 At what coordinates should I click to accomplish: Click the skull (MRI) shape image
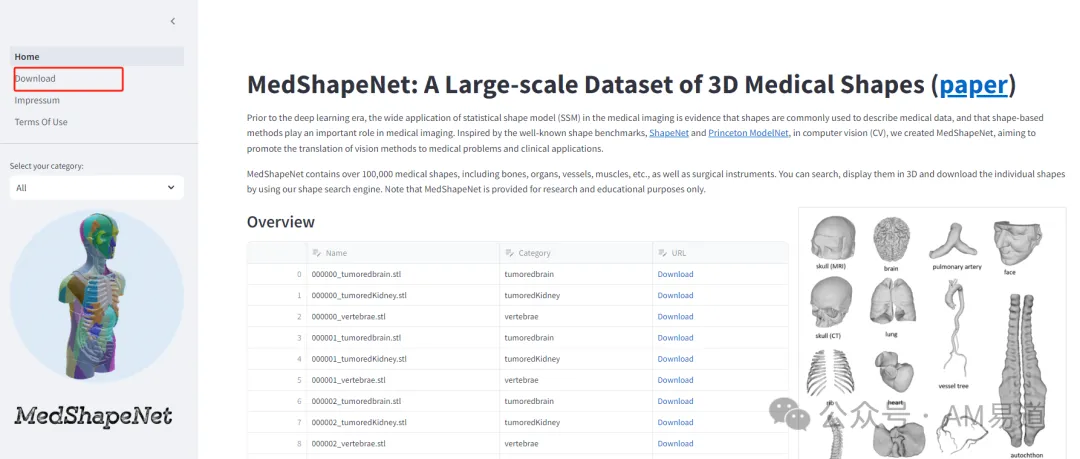(833, 238)
